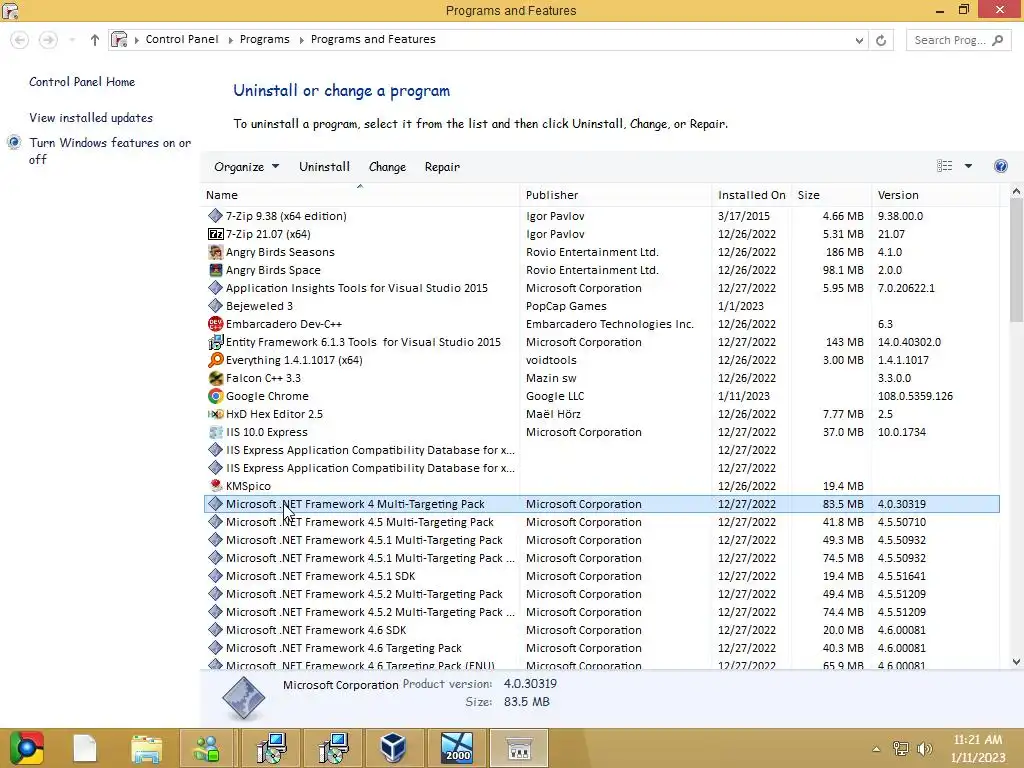Open the Start button on taskbar
Screen dimensions: 1024x768
click(x=27, y=748)
